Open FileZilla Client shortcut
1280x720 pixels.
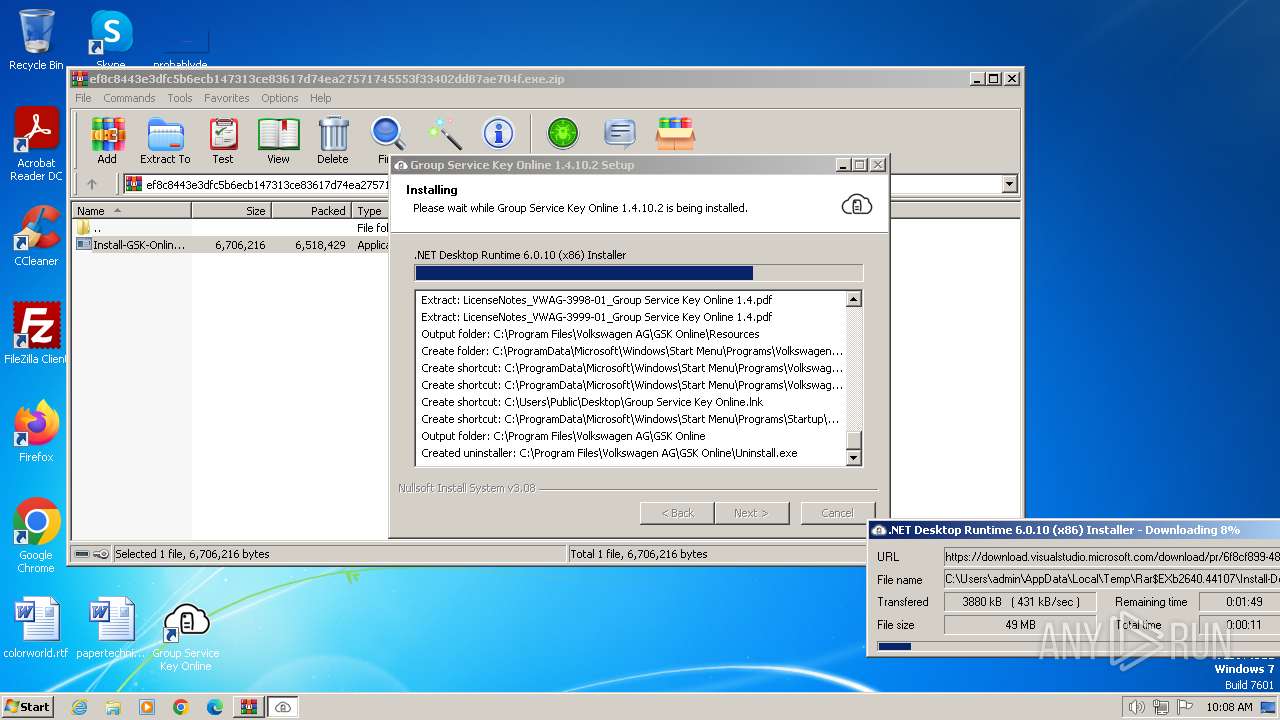pyautogui.click(x=36, y=333)
